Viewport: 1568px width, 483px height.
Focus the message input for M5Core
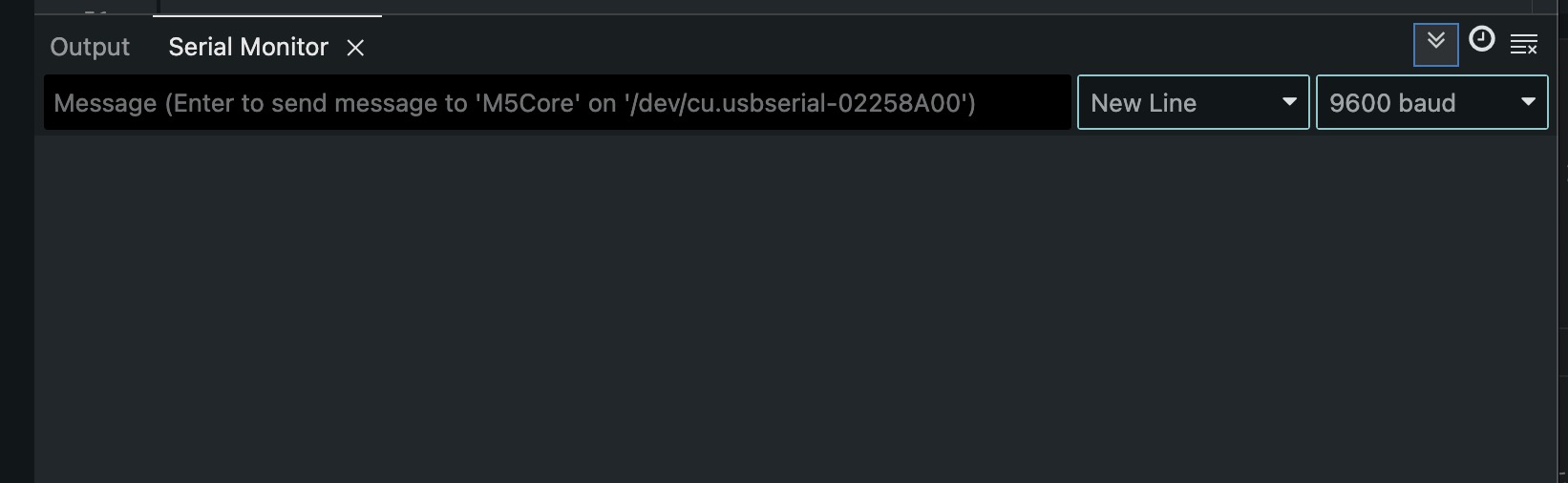[558, 103]
